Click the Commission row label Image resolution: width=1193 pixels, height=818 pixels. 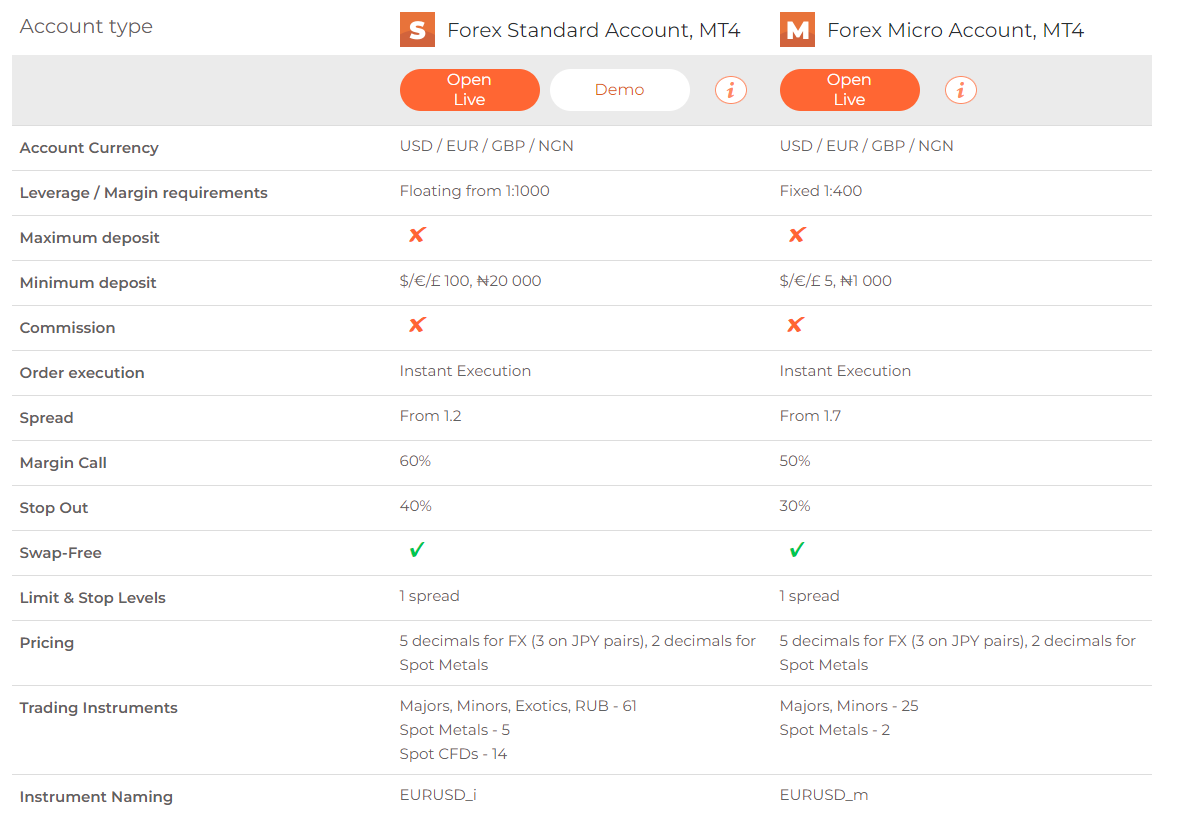(x=68, y=327)
